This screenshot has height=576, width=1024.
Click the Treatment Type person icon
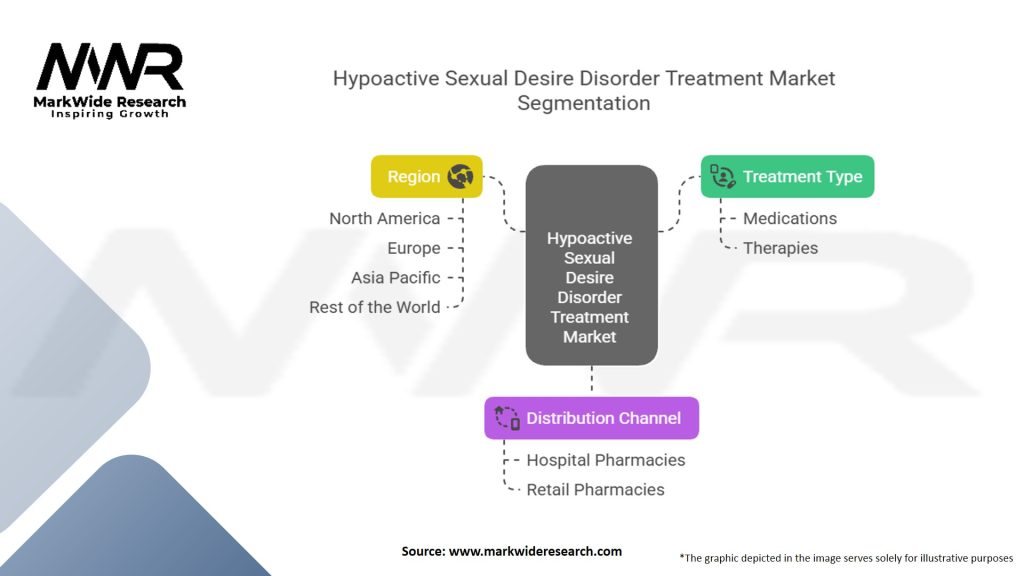click(723, 176)
